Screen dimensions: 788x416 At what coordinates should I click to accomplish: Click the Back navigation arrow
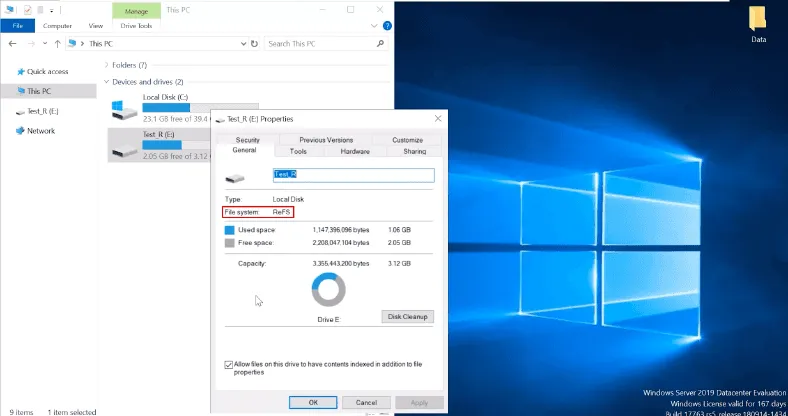(x=11, y=44)
